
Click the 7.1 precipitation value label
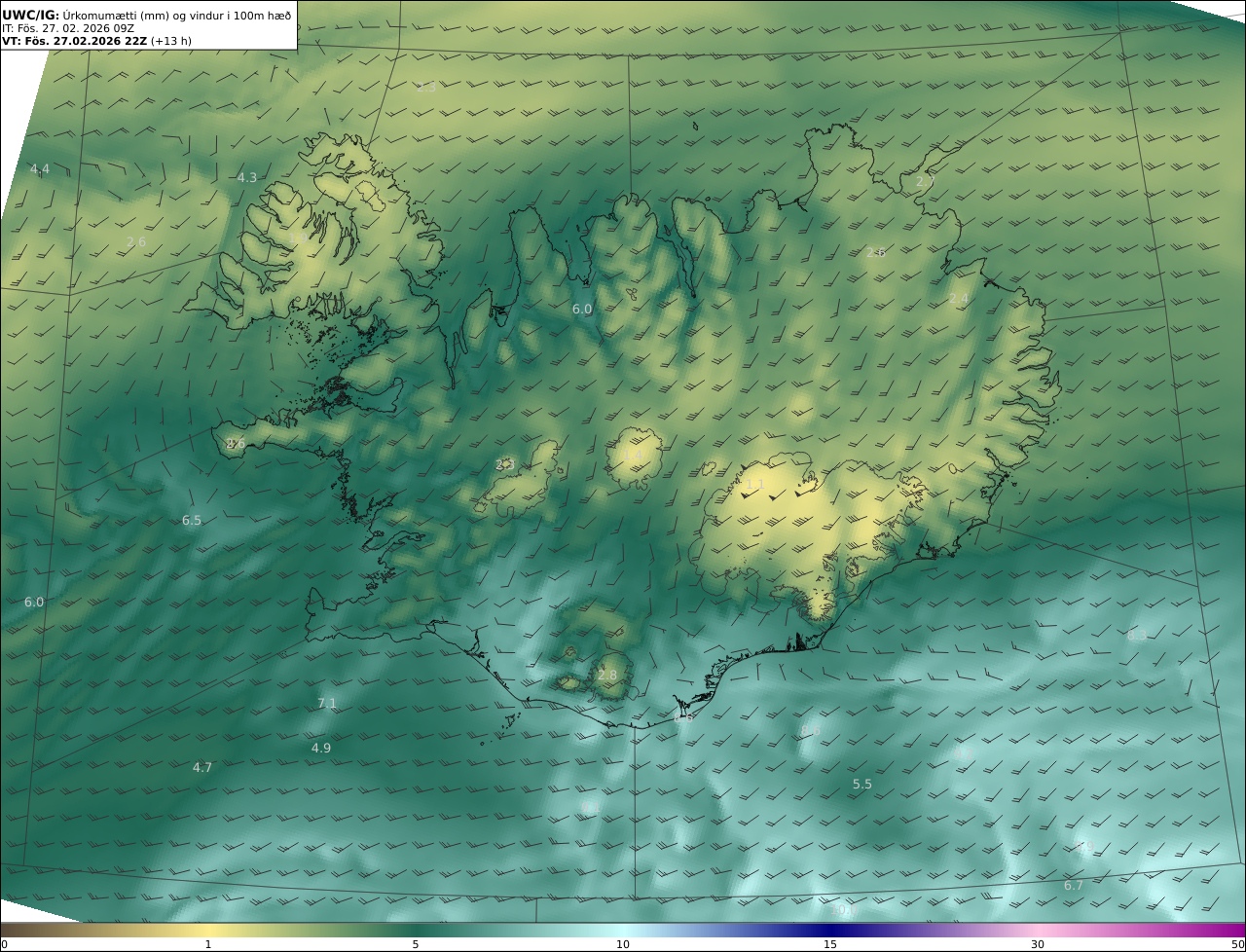327,704
